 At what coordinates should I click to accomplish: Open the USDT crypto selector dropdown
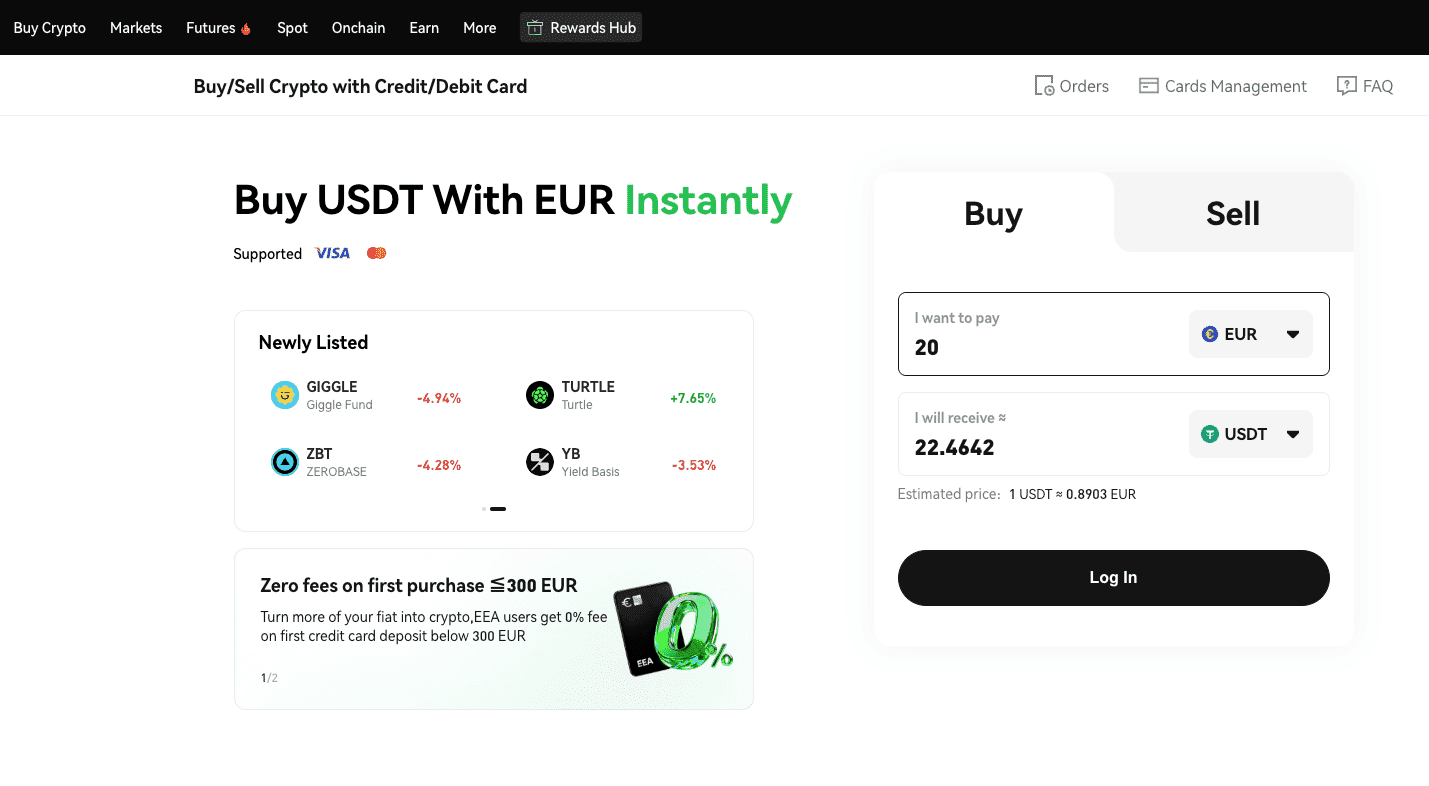1250,433
